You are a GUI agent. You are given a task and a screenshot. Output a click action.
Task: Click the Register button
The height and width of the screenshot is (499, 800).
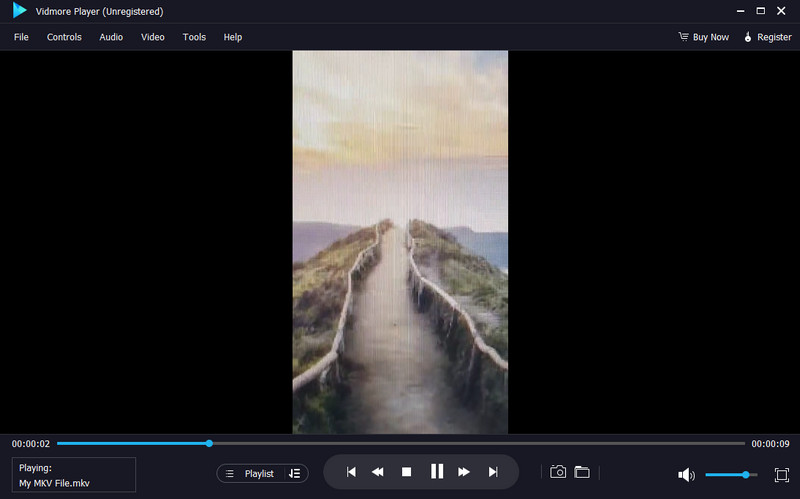(767, 37)
